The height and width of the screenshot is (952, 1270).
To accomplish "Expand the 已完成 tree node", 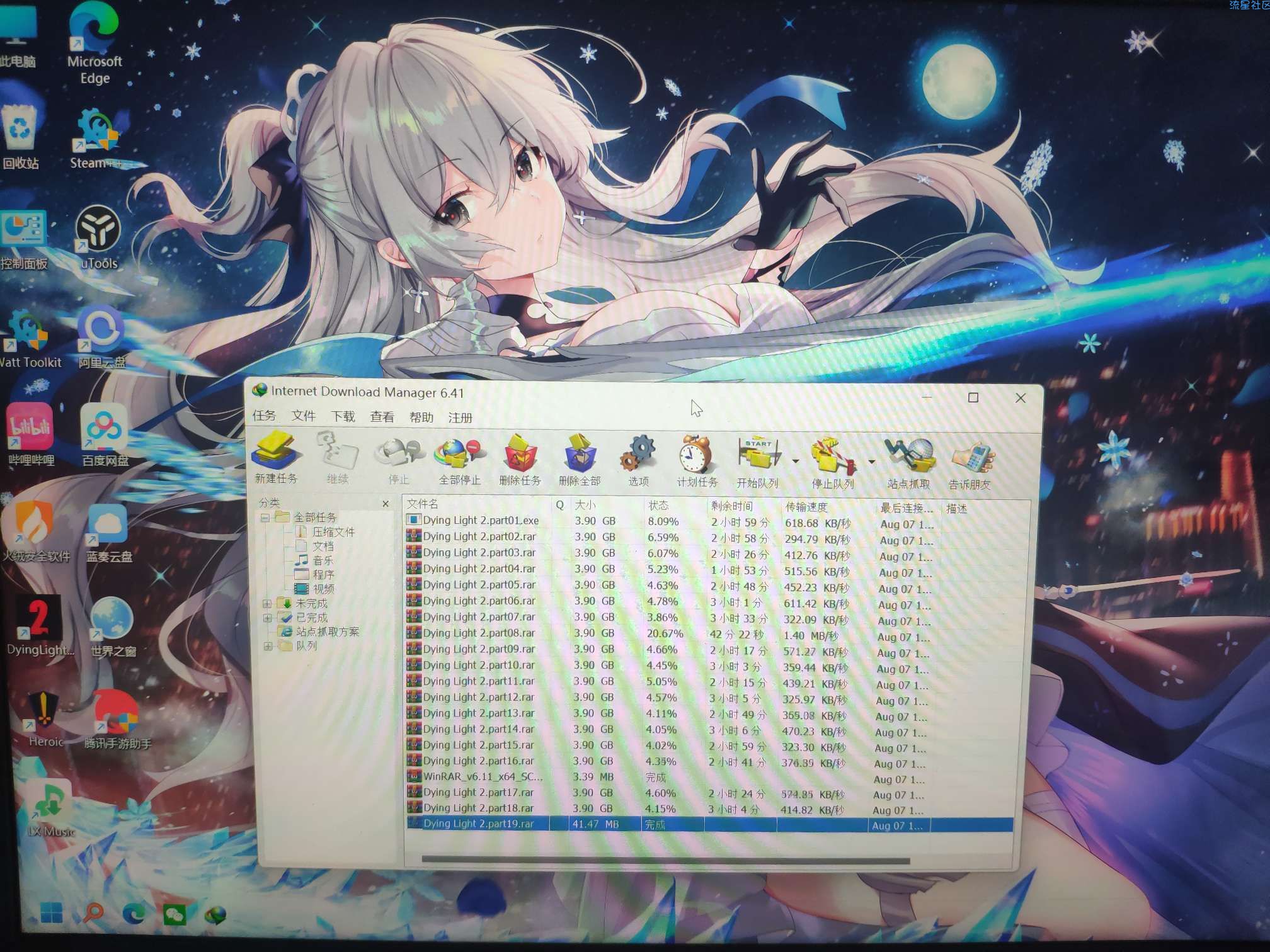I will click(x=267, y=618).
